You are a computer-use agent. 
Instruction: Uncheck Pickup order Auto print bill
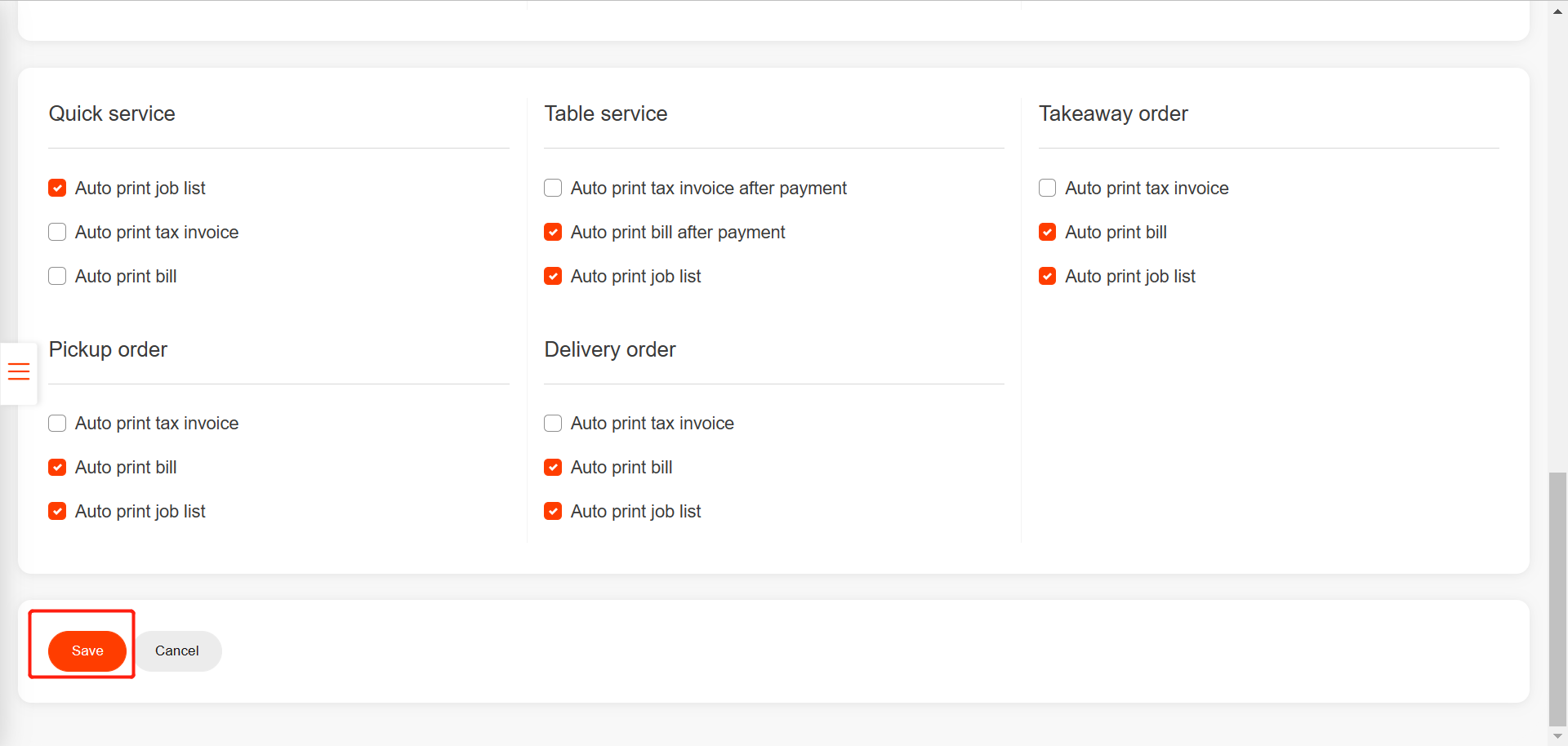(57, 467)
